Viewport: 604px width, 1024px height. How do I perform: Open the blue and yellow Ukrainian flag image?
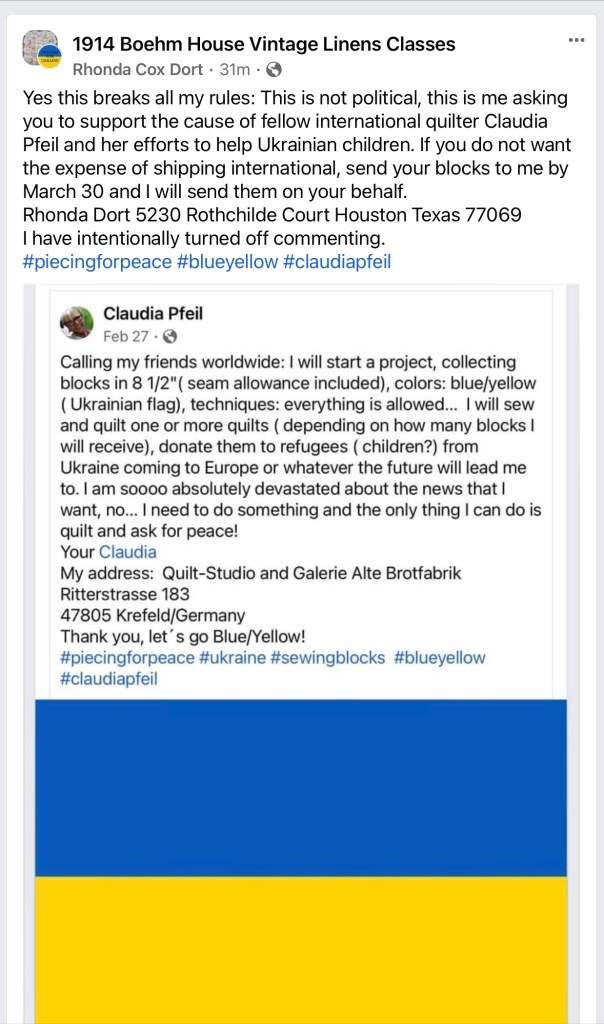pos(301,860)
